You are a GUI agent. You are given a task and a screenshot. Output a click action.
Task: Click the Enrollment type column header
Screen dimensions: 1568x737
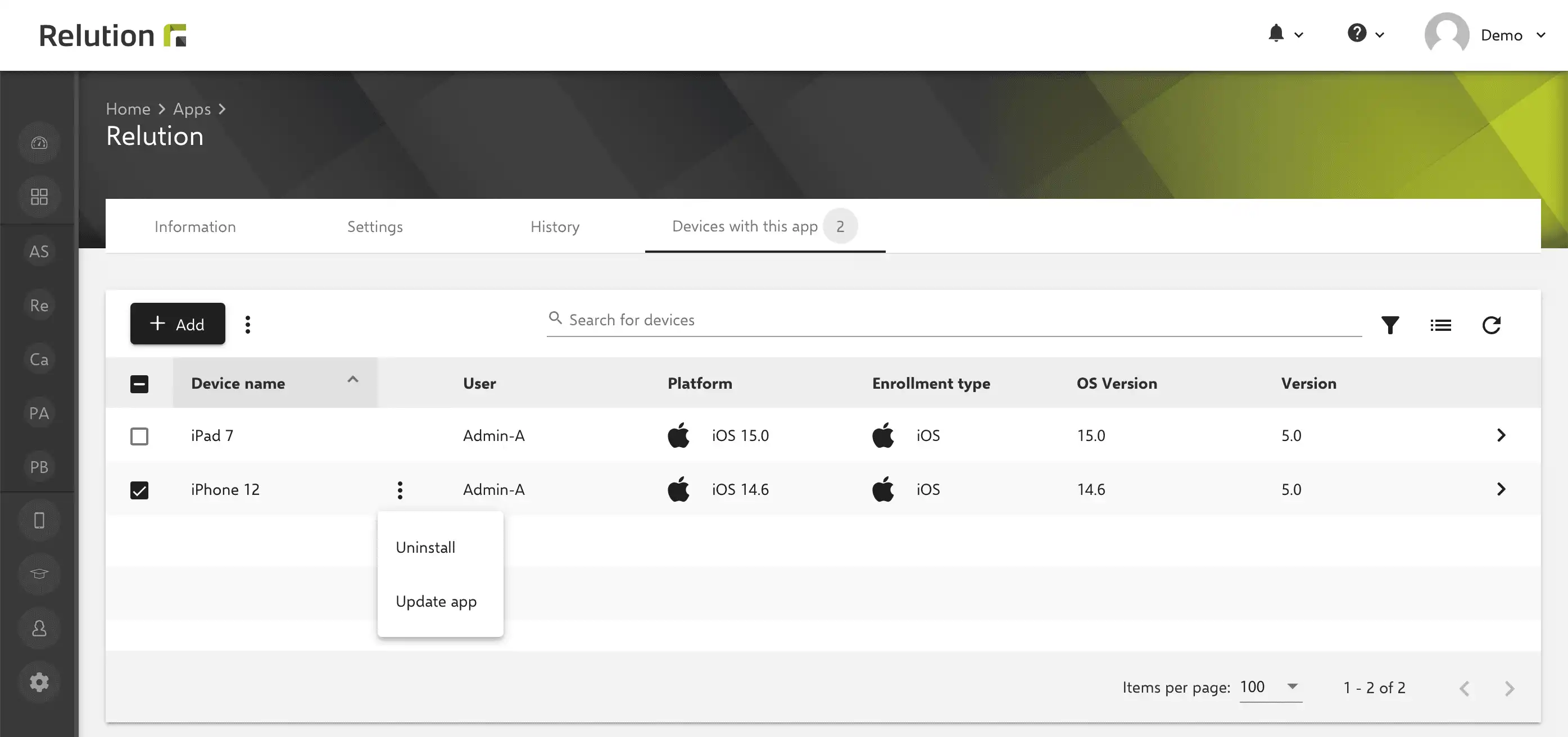coord(931,384)
